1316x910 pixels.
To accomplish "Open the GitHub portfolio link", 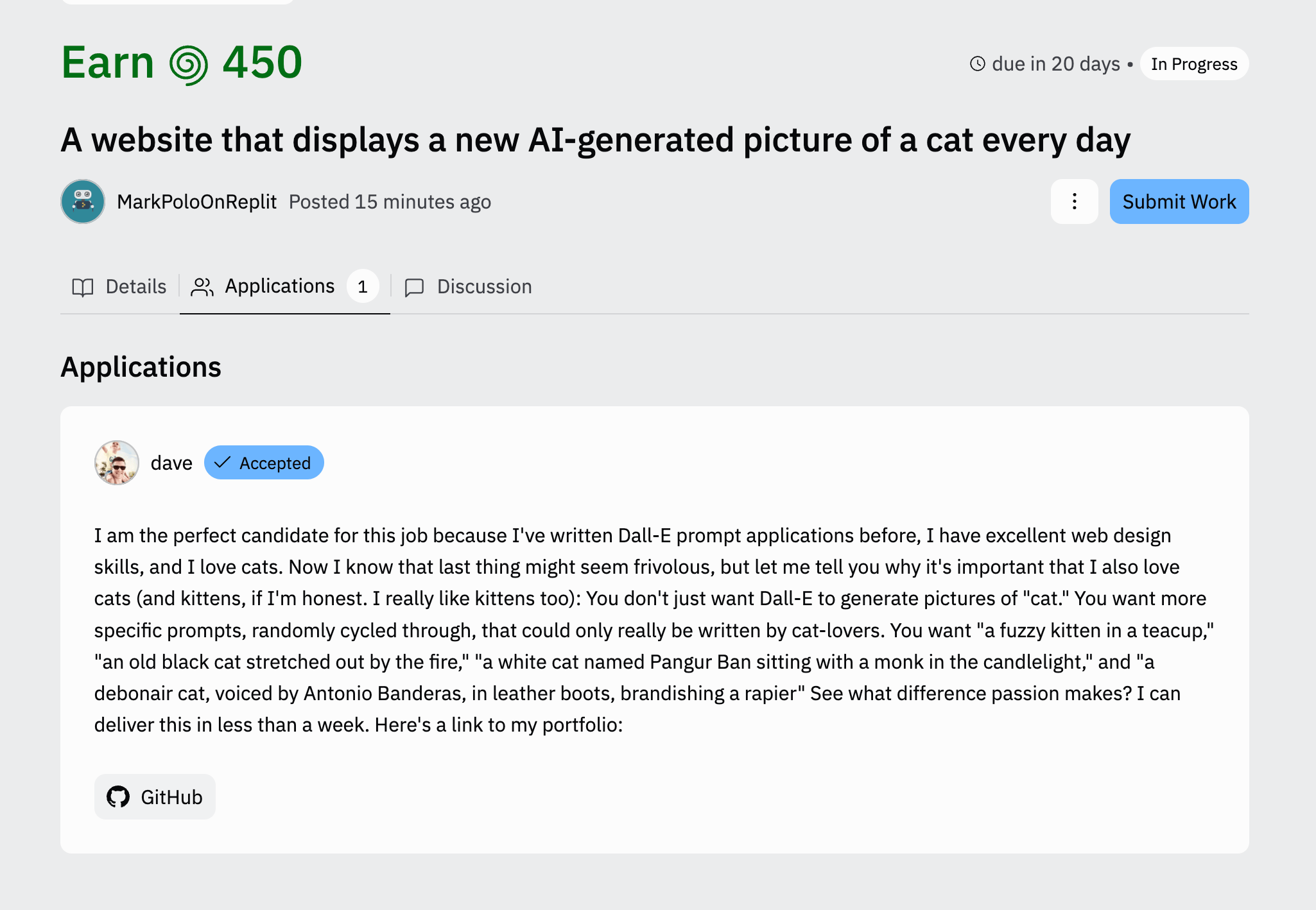I will pos(155,796).
